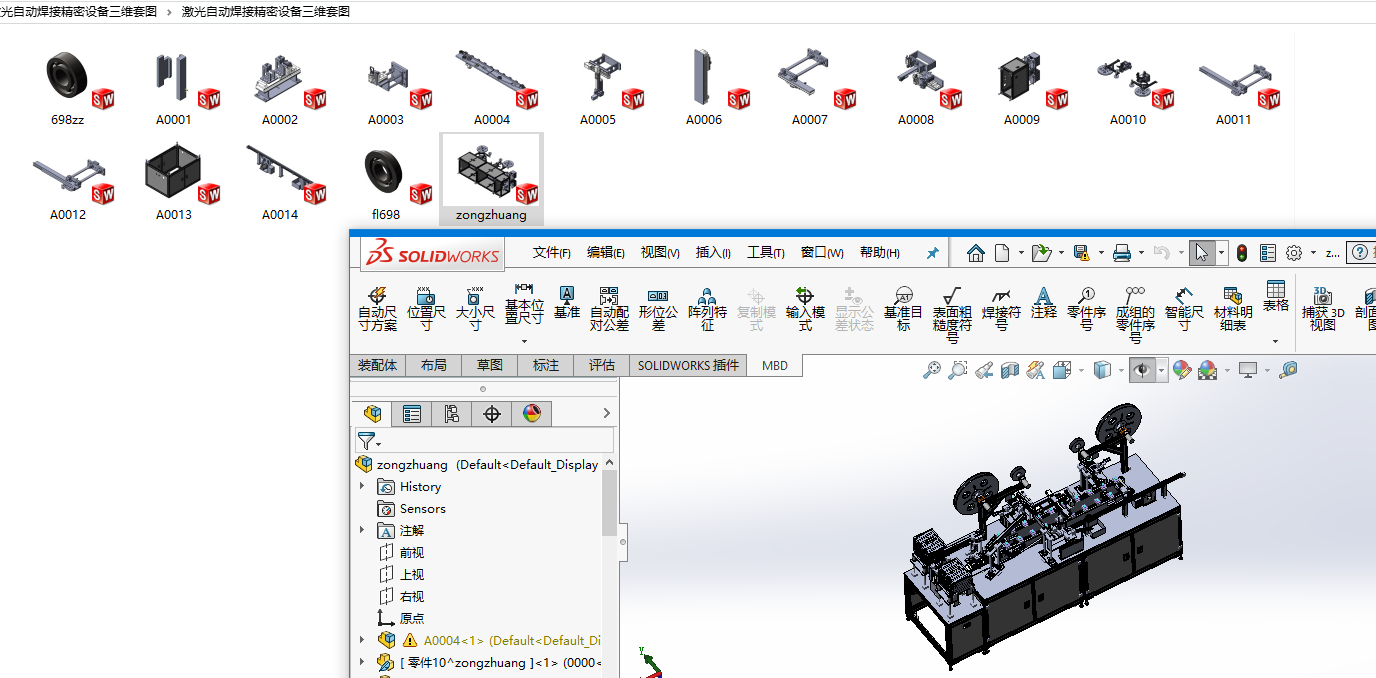Click the edit appearance color ball icon
Image resolution: width=1376 pixels, height=678 pixels.
pyautogui.click(x=1182, y=371)
